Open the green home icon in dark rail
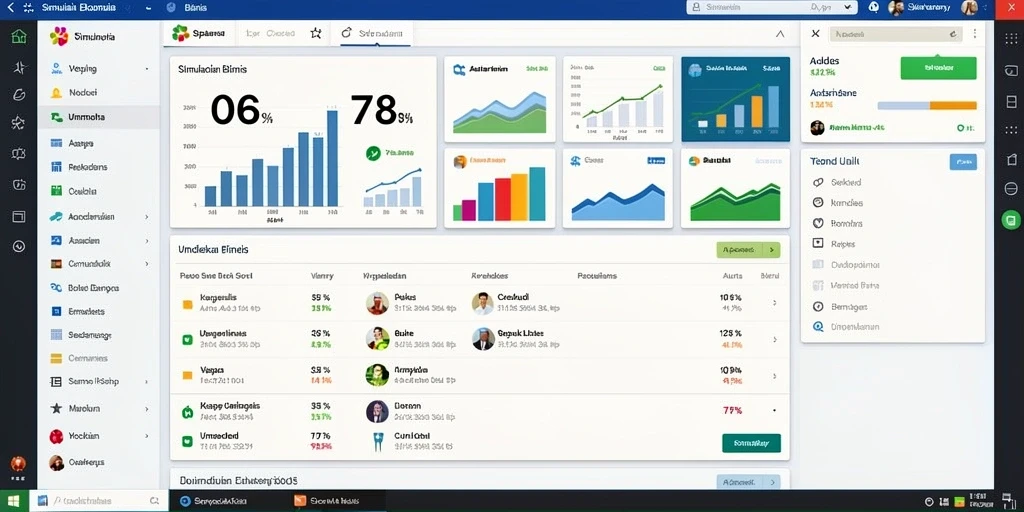The image size is (1024, 512). (x=19, y=37)
